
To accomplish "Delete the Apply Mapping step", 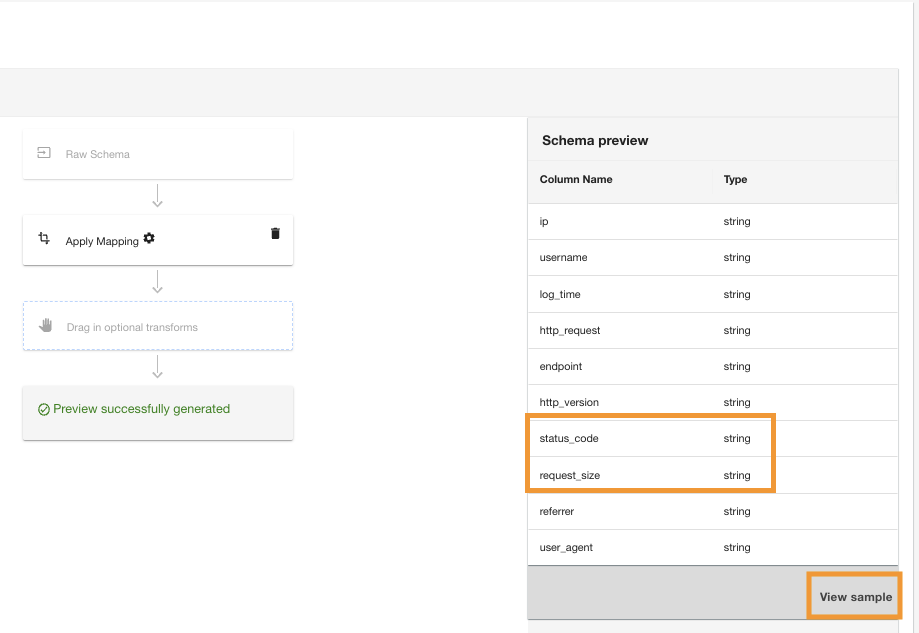I will click(275, 233).
